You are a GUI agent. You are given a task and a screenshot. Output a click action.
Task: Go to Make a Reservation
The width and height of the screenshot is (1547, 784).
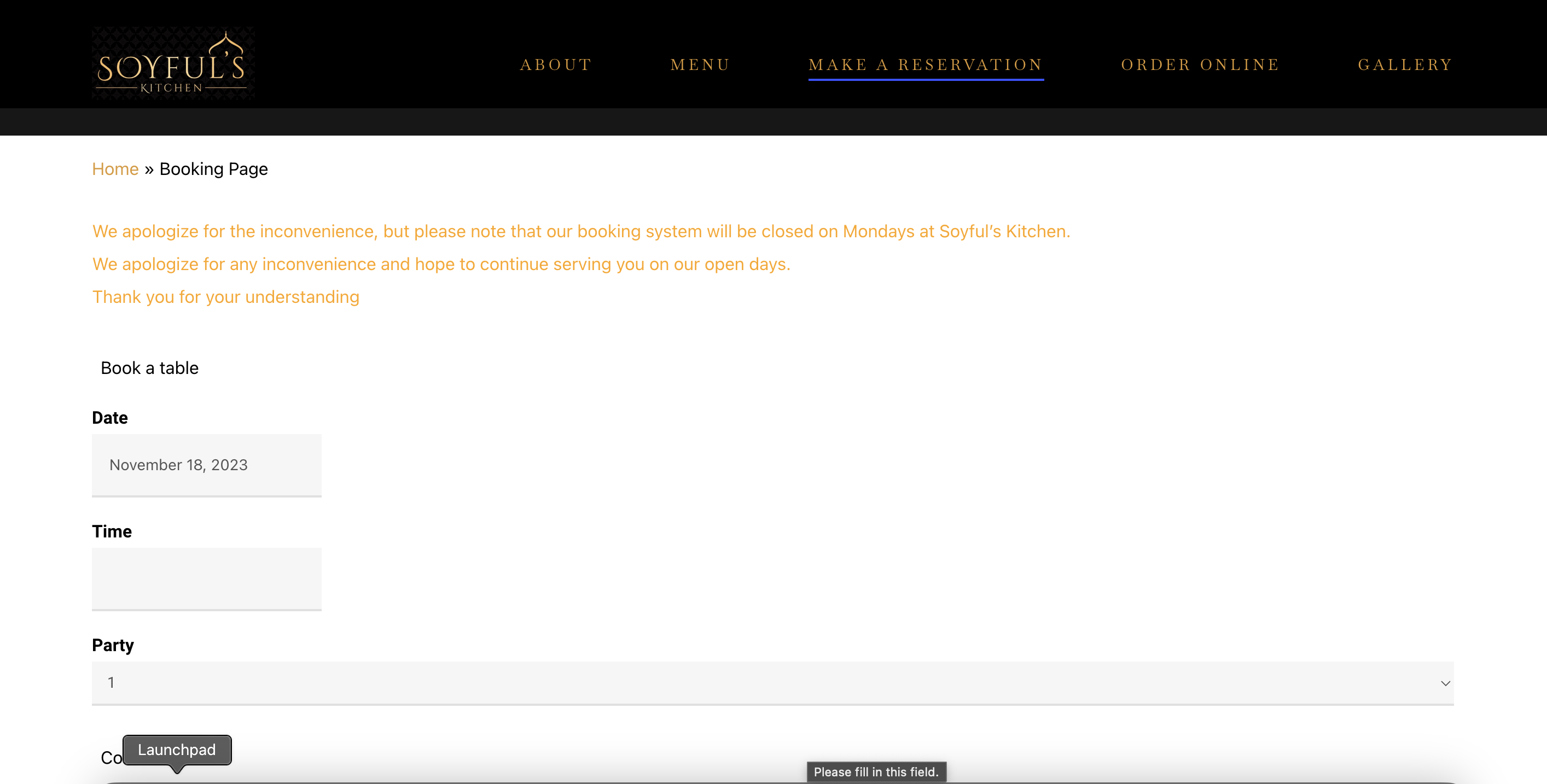click(926, 65)
